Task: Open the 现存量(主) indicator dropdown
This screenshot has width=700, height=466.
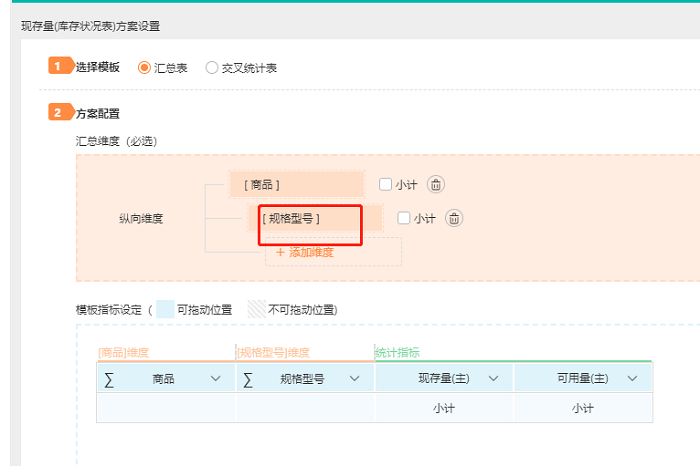Action: [492, 378]
